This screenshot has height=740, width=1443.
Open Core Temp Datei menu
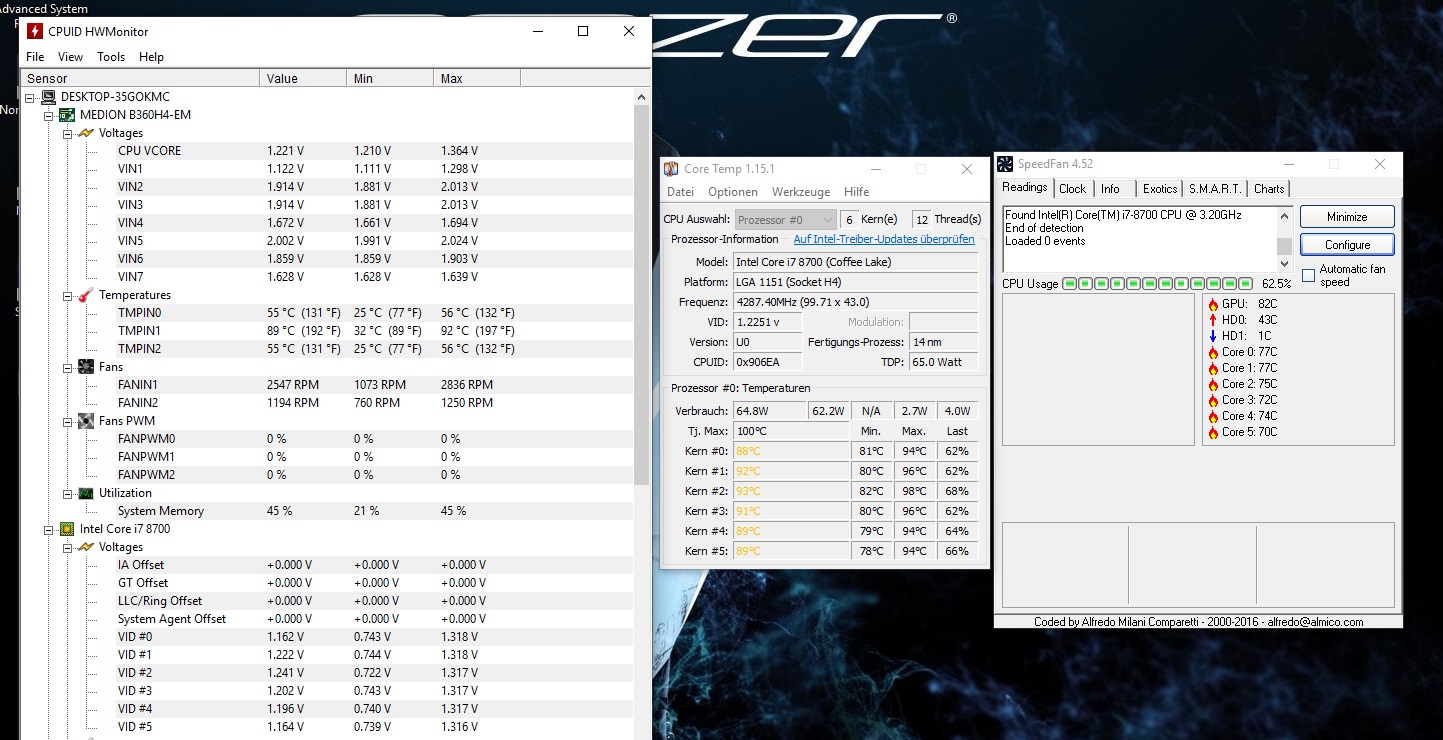click(x=680, y=192)
